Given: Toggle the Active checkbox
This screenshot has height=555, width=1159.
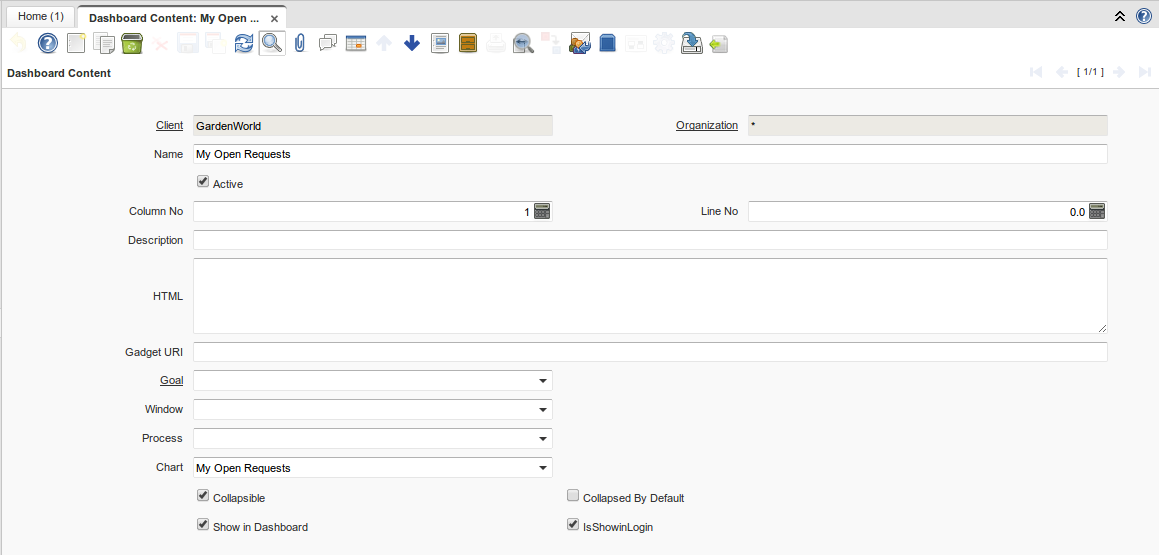Looking at the screenshot, I should click(x=203, y=181).
